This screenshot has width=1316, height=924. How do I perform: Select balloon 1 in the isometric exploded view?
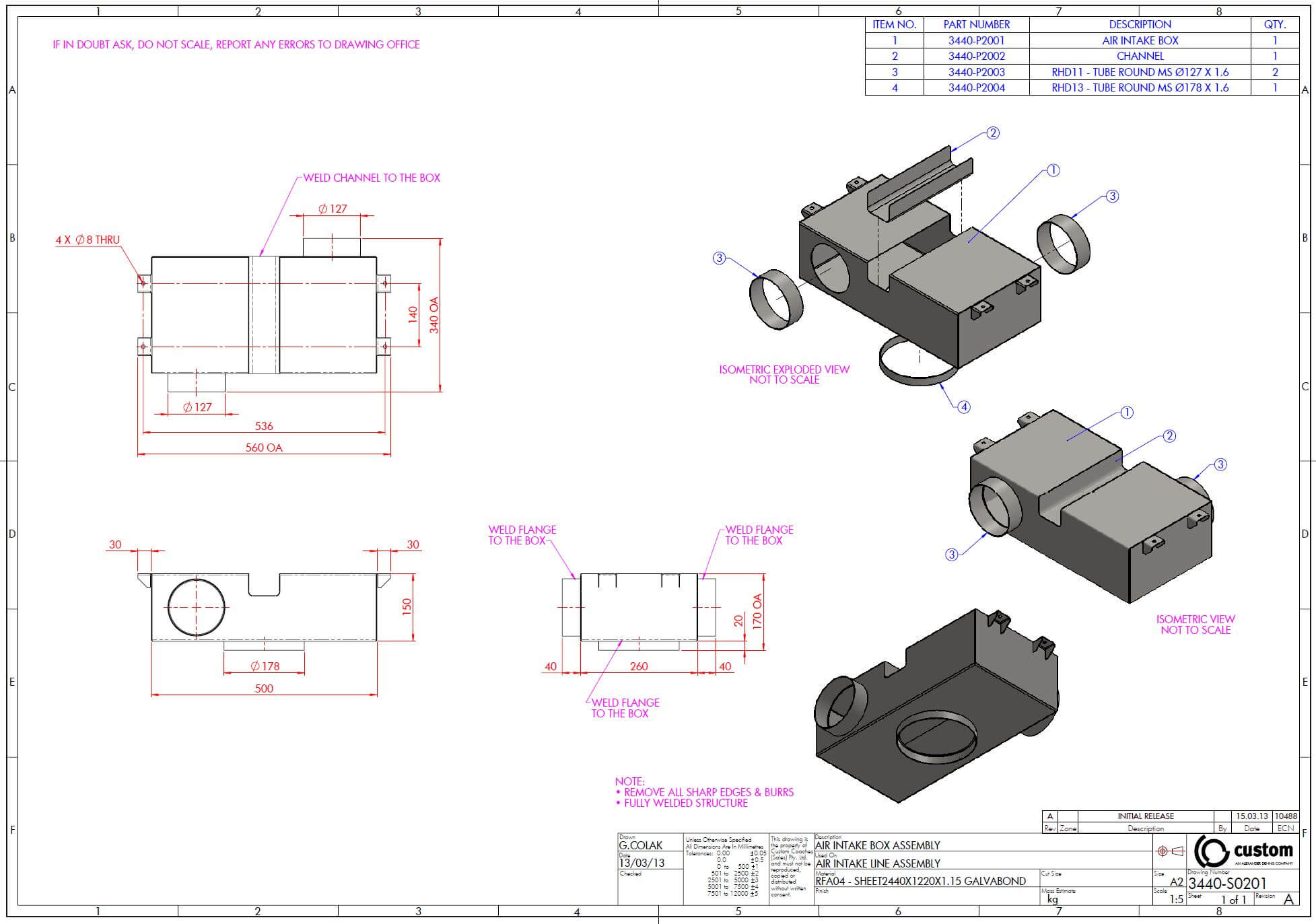pos(1053,170)
